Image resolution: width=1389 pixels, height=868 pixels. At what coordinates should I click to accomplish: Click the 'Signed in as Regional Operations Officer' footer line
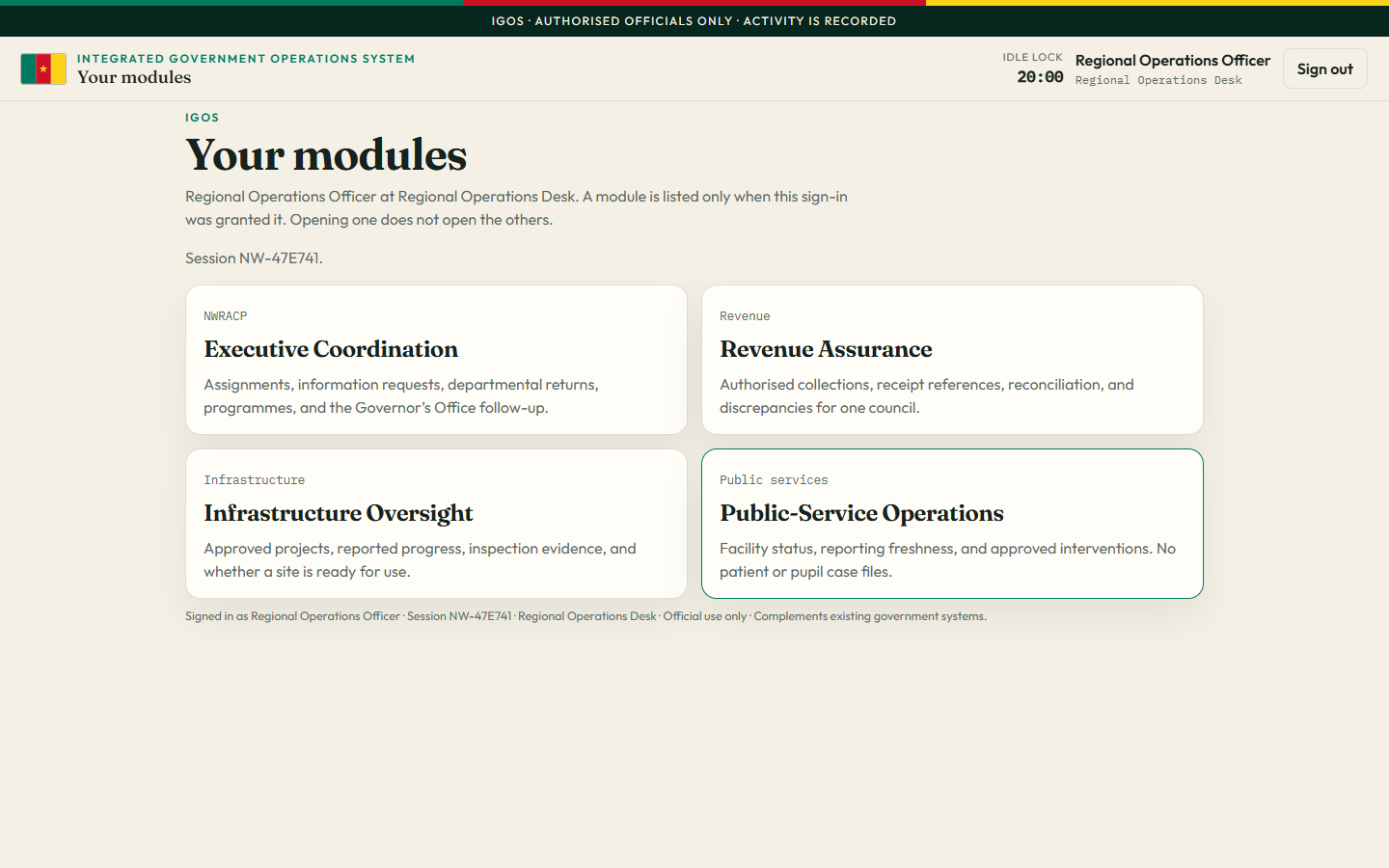pos(586,616)
